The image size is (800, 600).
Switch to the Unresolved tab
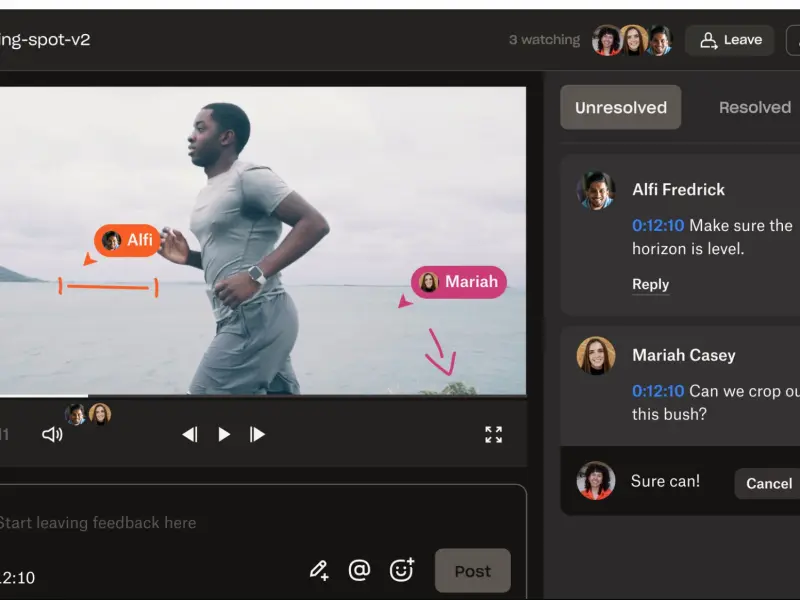coord(620,107)
